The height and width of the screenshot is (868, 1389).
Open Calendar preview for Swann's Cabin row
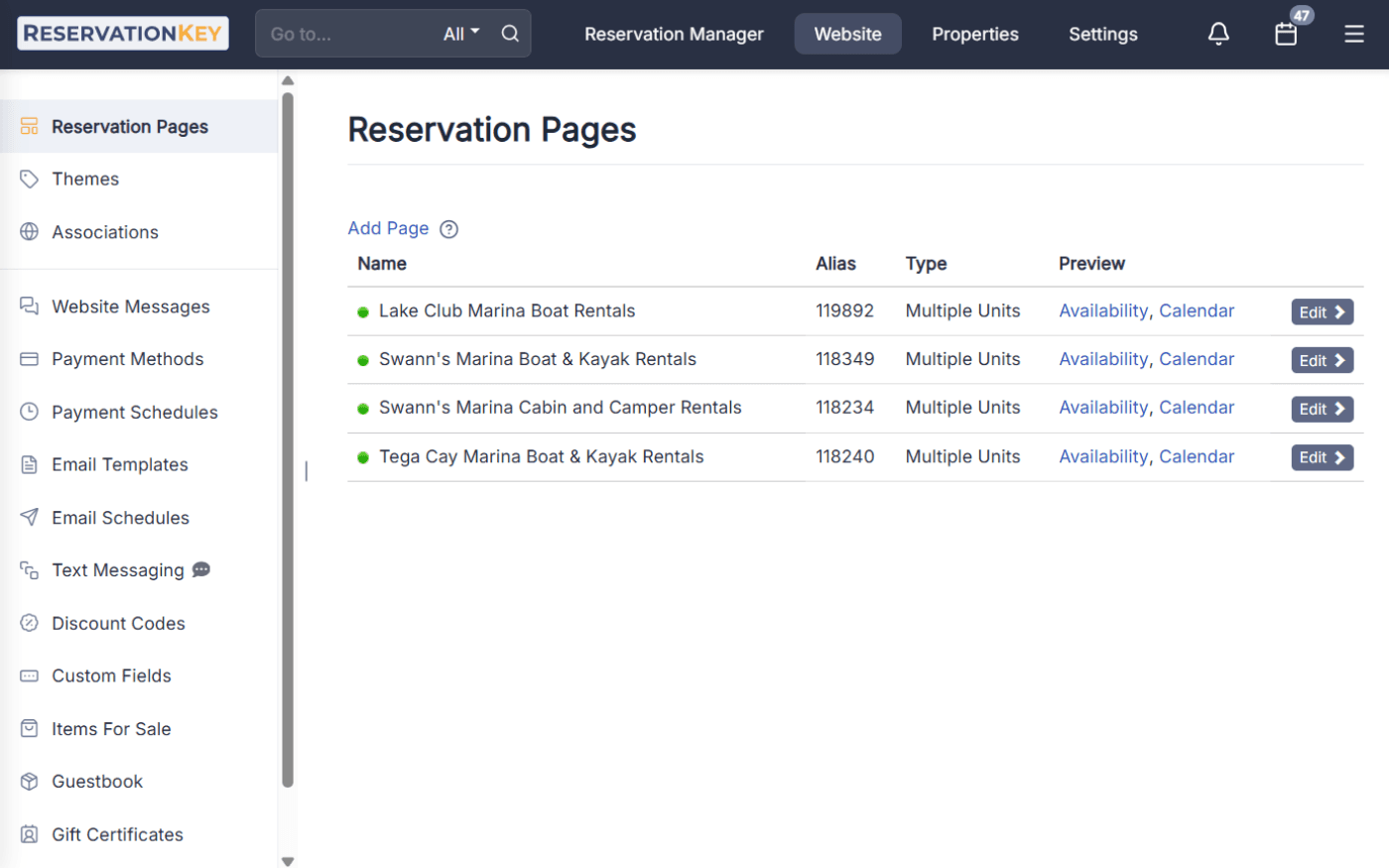[x=1197, y=408]
